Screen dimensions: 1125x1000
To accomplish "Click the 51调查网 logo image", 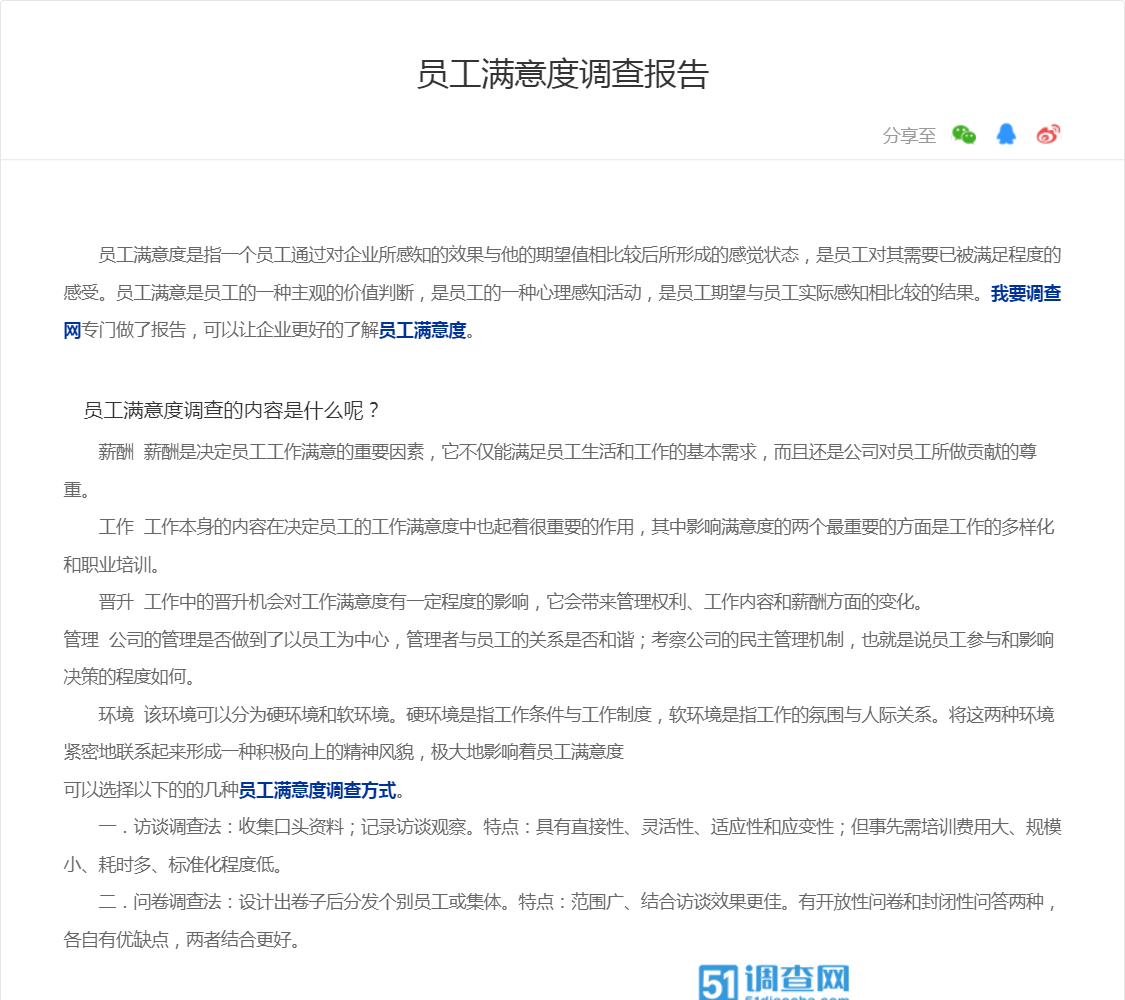I will [x=774, y=981].
